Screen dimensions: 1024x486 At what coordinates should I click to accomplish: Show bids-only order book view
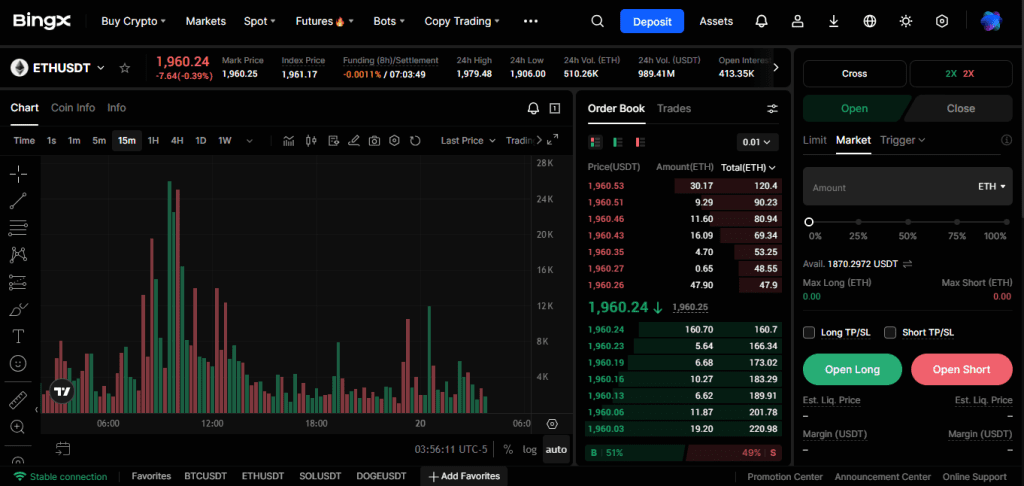[617, 142]
